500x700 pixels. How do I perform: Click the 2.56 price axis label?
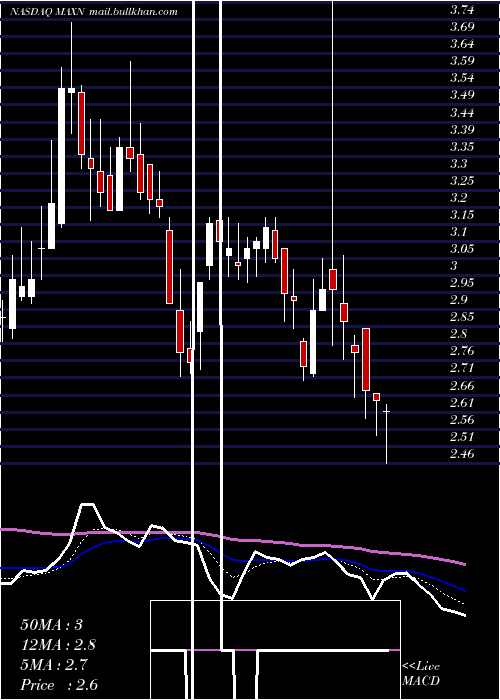(462, 420)
